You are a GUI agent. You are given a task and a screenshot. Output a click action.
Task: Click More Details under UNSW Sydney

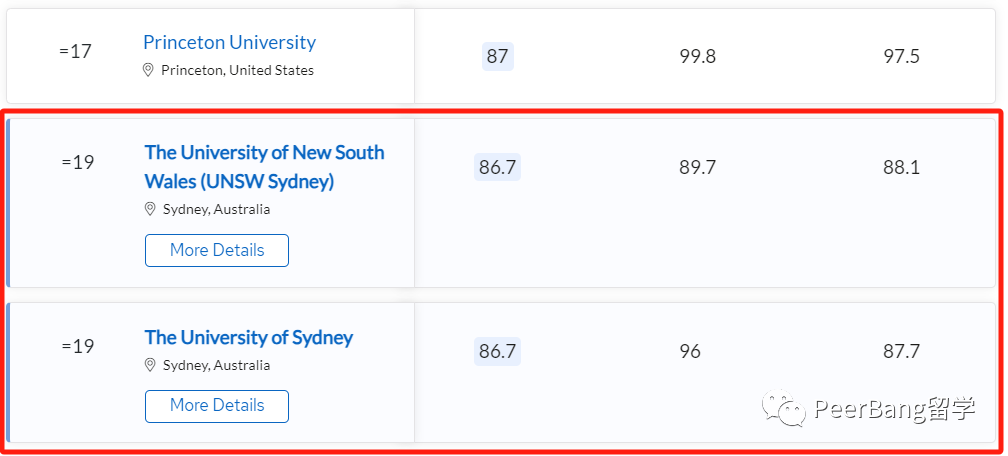(x=217, y=250)
